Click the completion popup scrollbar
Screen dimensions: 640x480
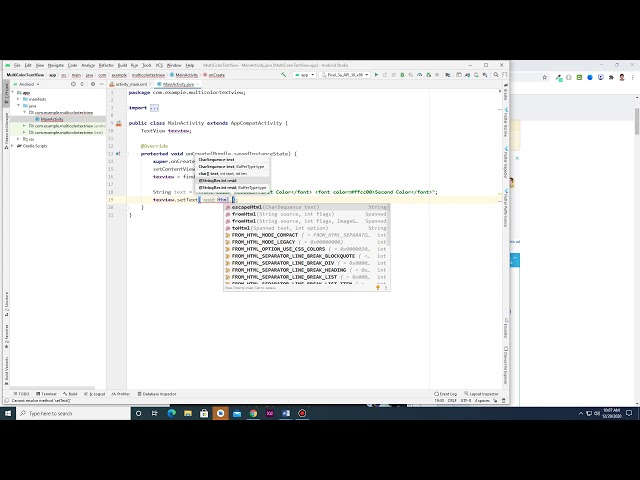389,223
